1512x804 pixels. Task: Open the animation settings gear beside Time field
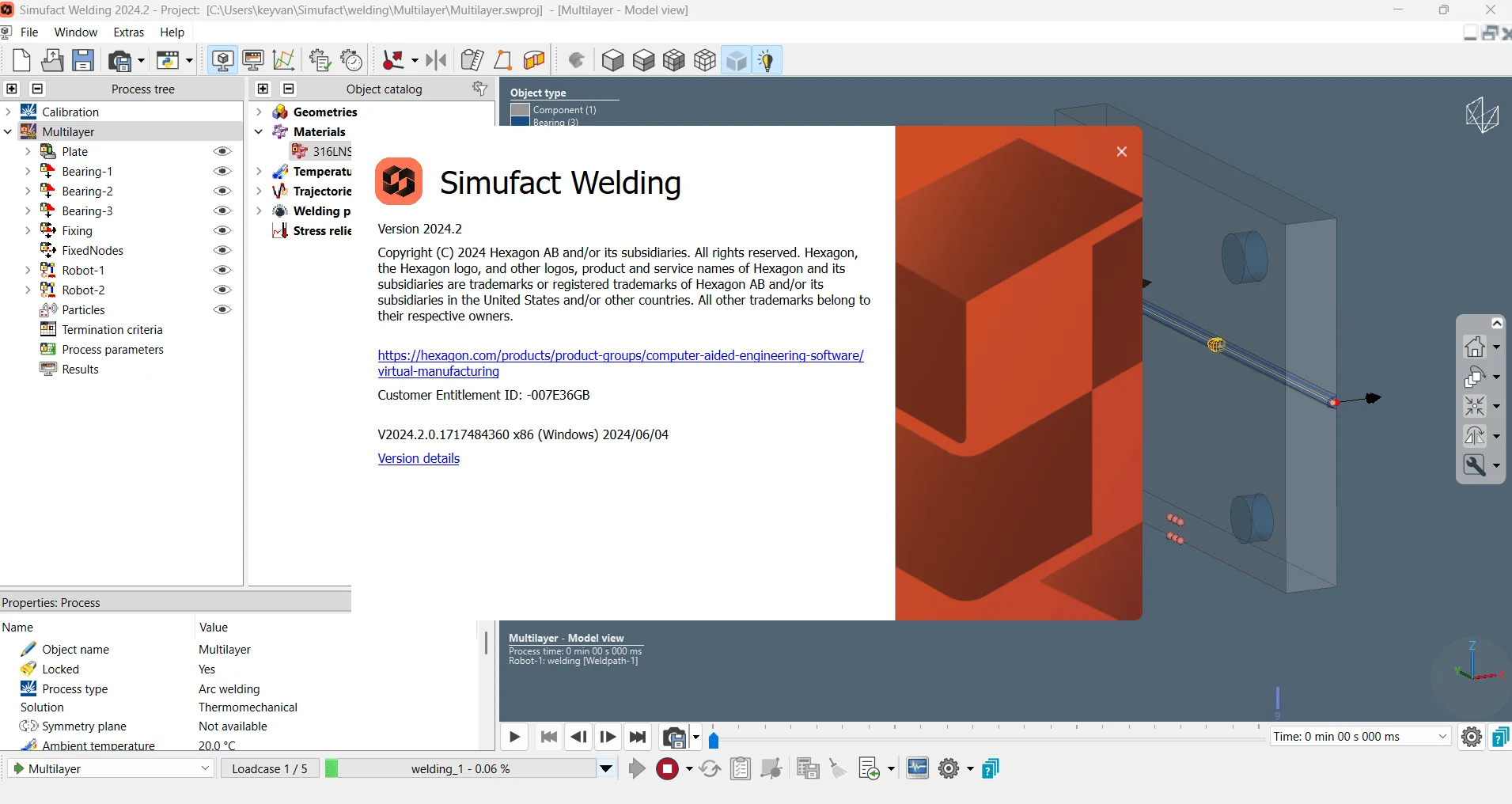click(1472, 737)
